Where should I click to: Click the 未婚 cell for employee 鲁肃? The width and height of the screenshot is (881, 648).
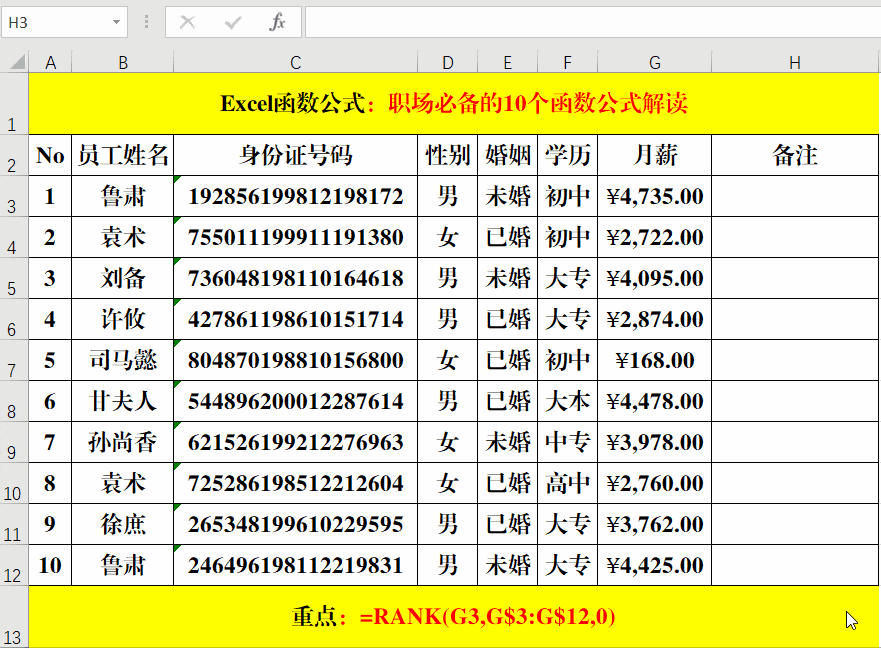coord(507,196)
